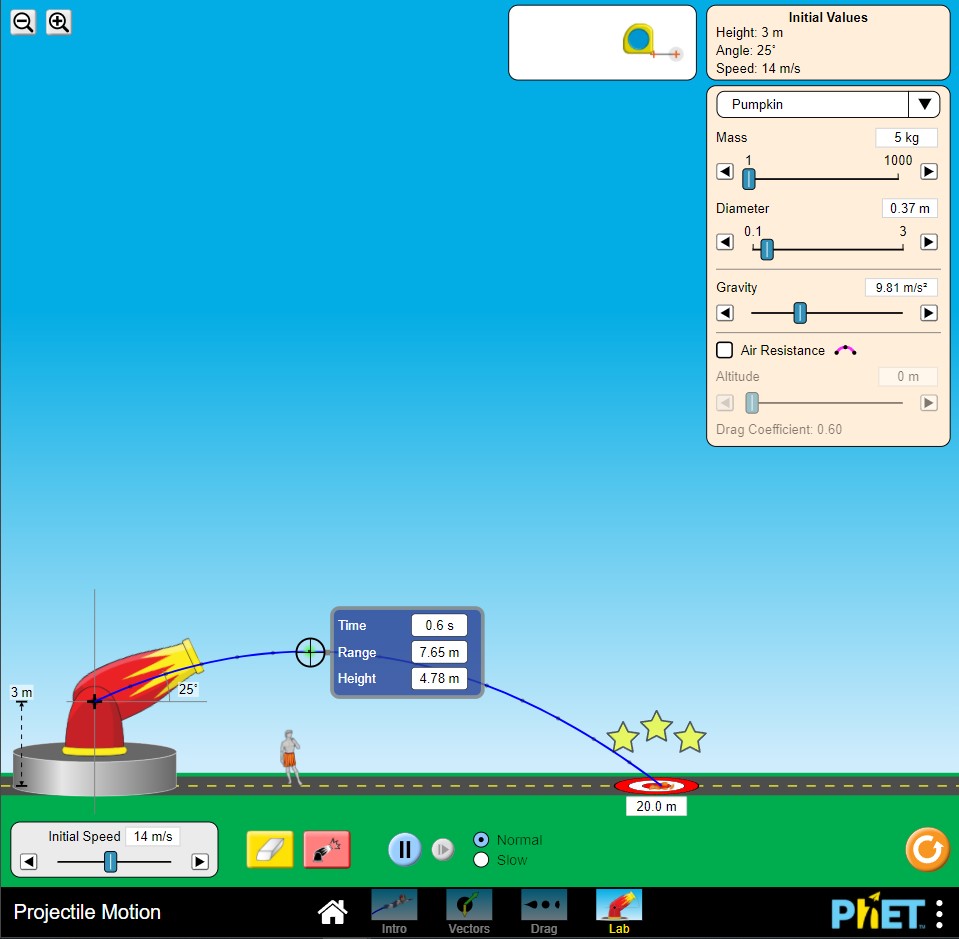Fire the cannon with the red launch button

tap(327, 850)
